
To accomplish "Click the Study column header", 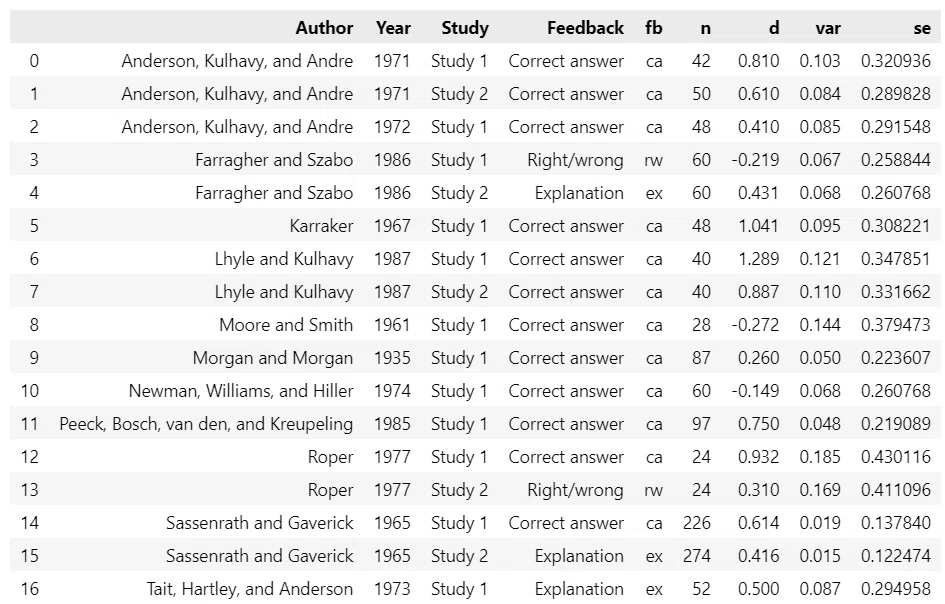I will coord(465,28).
